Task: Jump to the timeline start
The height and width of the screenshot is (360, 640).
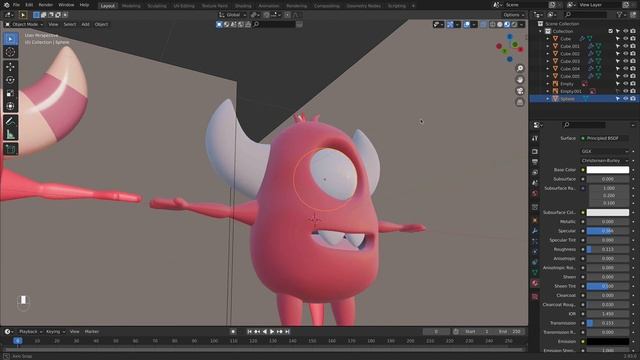Action: (x=250, y=332)
